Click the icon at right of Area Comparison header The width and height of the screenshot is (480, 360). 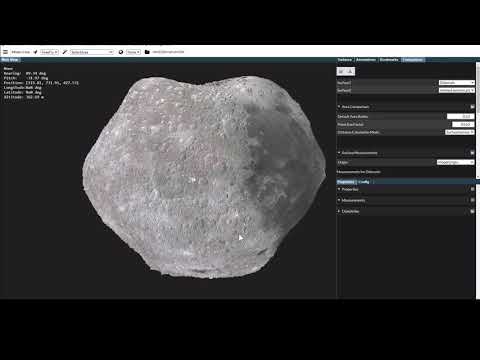point(472,107)
